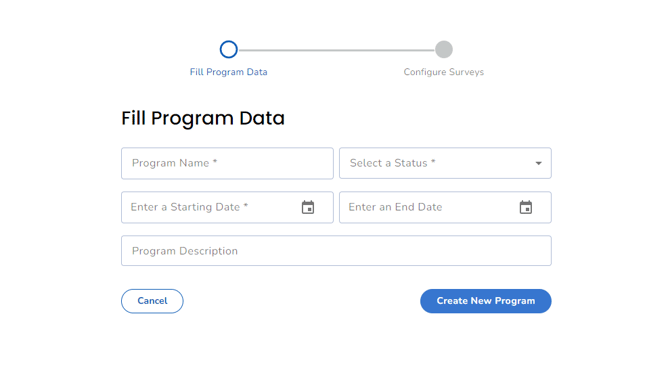
Task: Open the Select a Status combo box
Action: pos(445,163)
